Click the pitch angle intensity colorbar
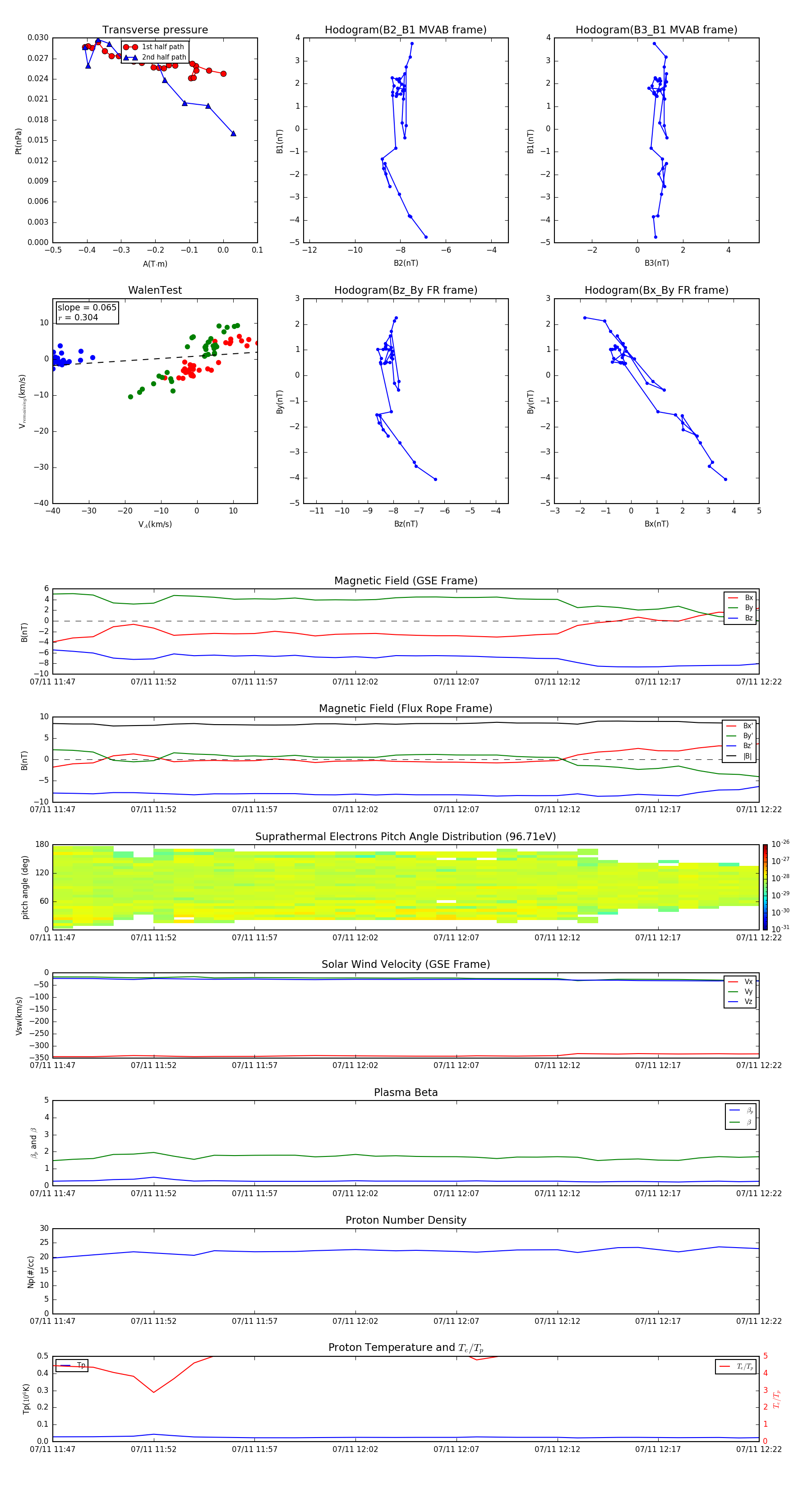 tap(765, 887)
